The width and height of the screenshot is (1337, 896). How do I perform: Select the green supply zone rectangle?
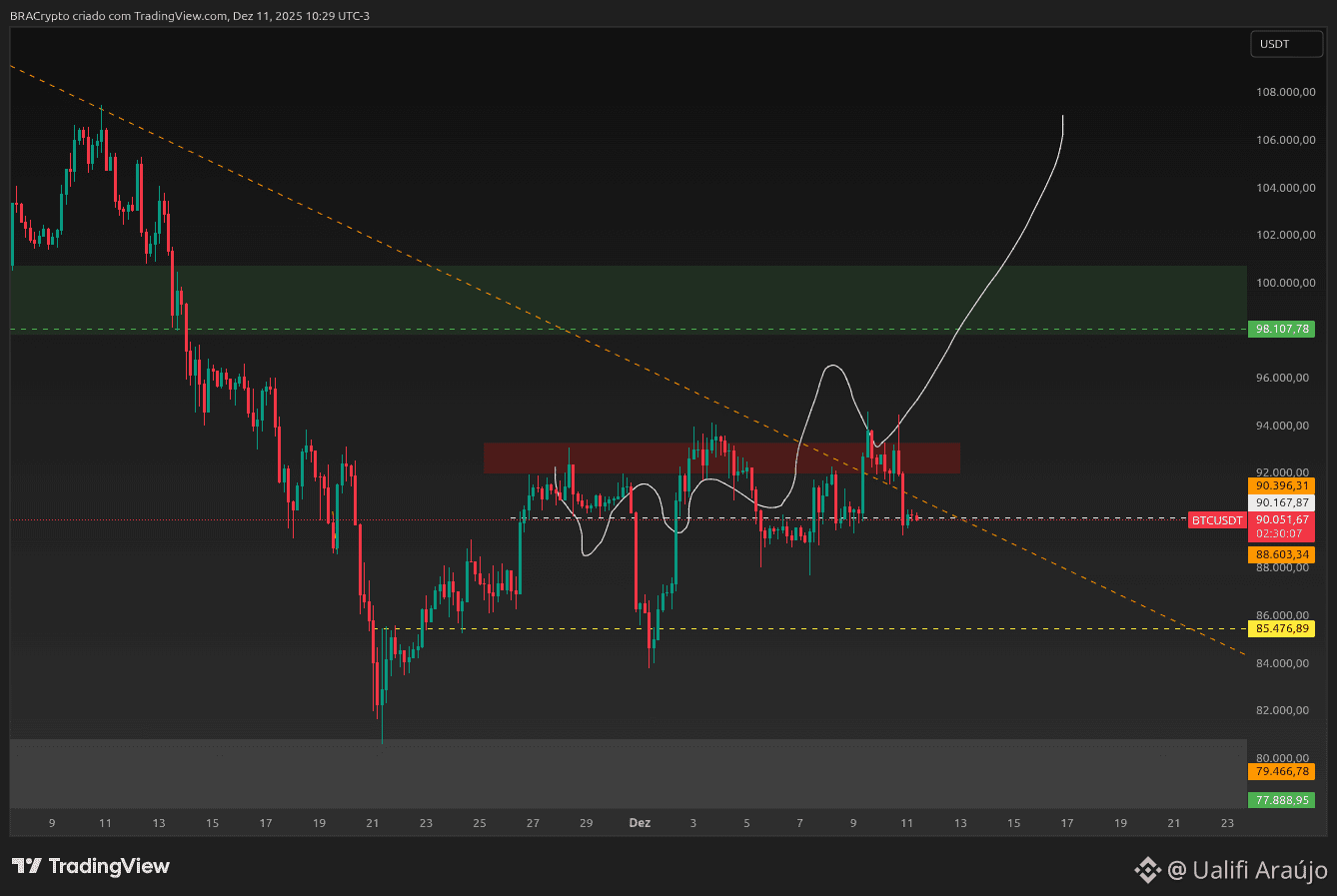629,300
